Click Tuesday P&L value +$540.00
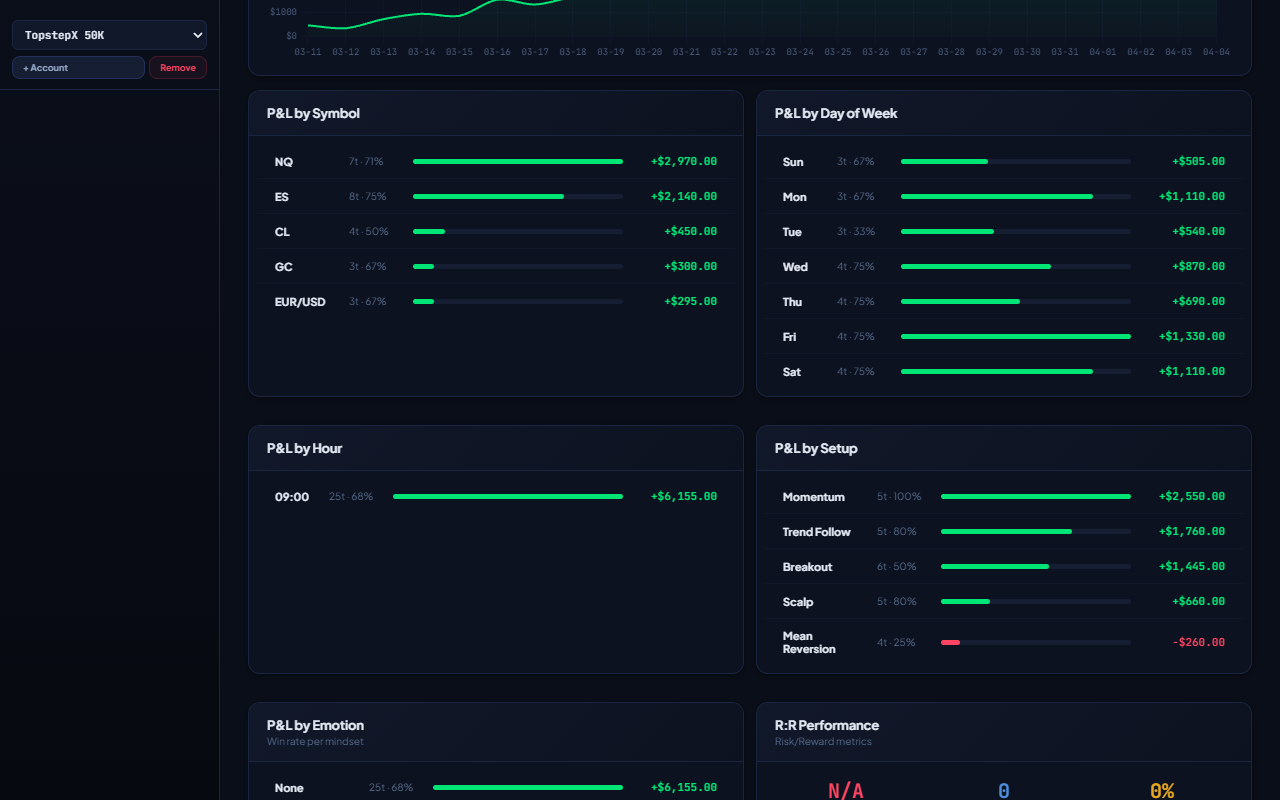The height and width of the screenshot is (800, 1280). click(x=1199, y=232)
